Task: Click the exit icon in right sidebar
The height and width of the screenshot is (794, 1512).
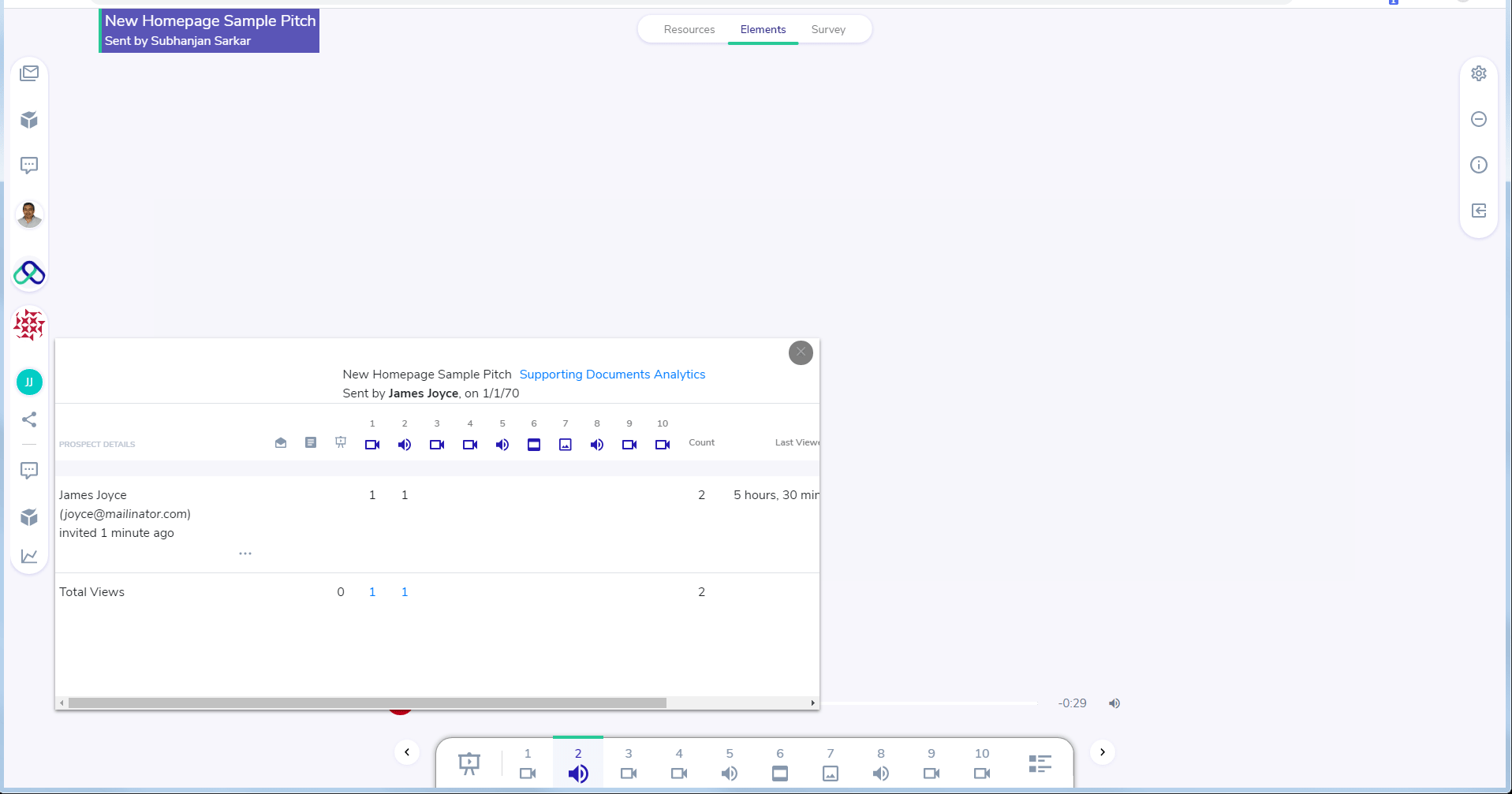Action: point(1478,211)
